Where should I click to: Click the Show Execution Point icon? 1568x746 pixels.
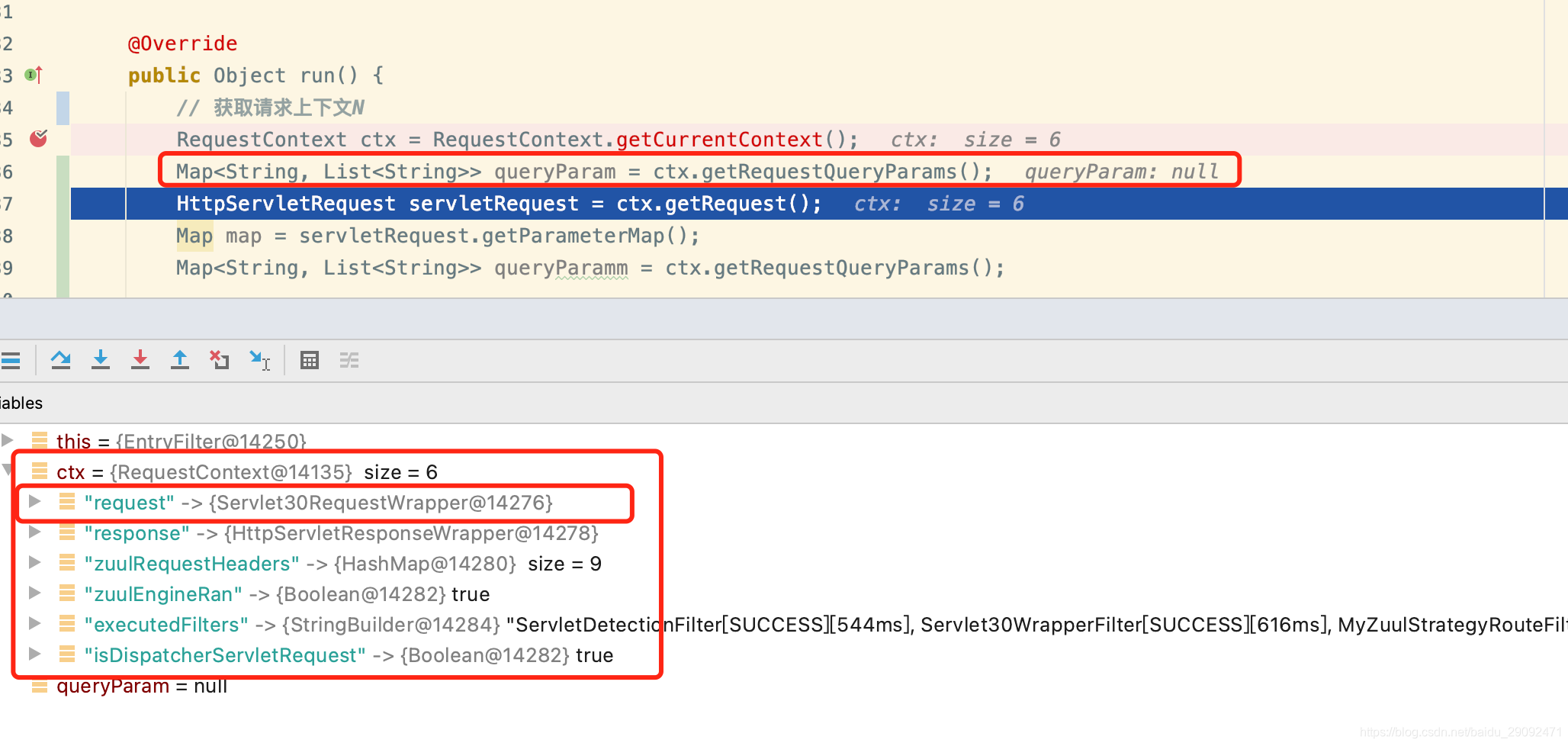pos(10,360)
